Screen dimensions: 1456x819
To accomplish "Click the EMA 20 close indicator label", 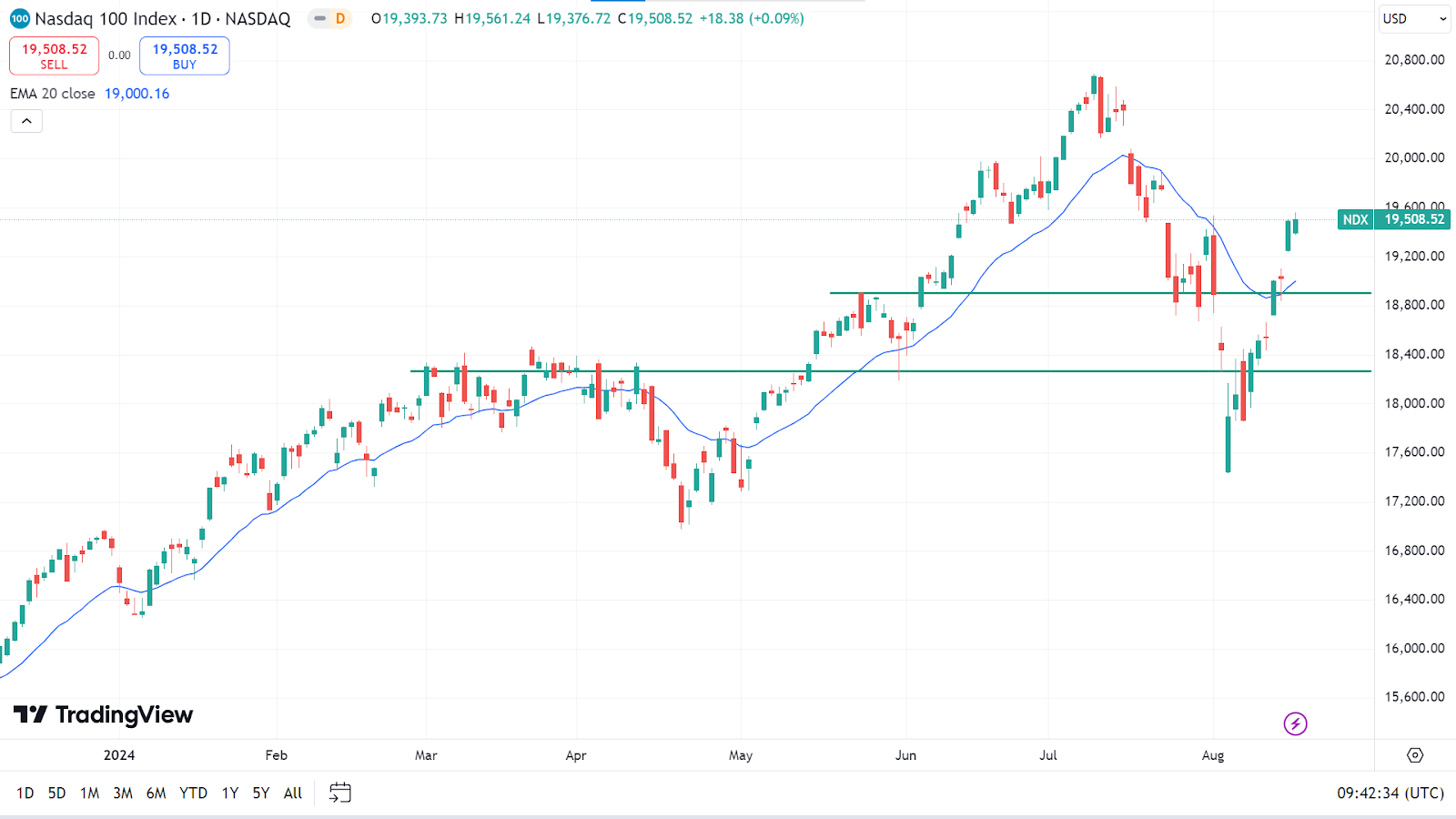I will [x=53, y=94].
